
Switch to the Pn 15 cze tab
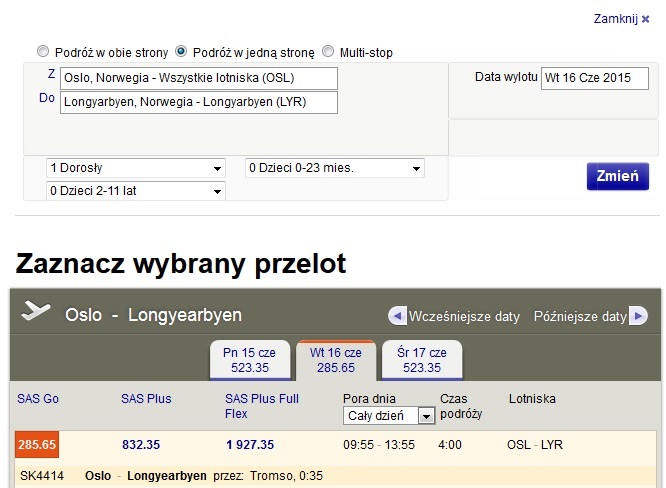click(250, 360)
